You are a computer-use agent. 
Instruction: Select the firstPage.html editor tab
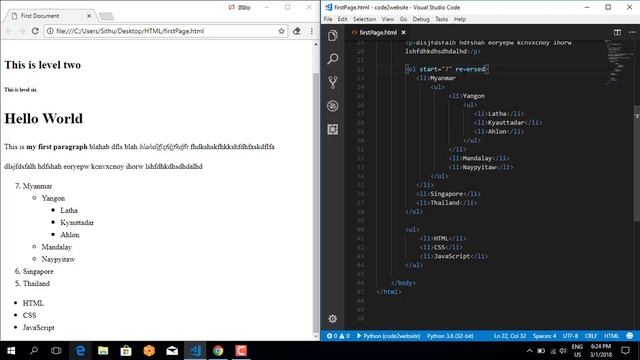378,32
